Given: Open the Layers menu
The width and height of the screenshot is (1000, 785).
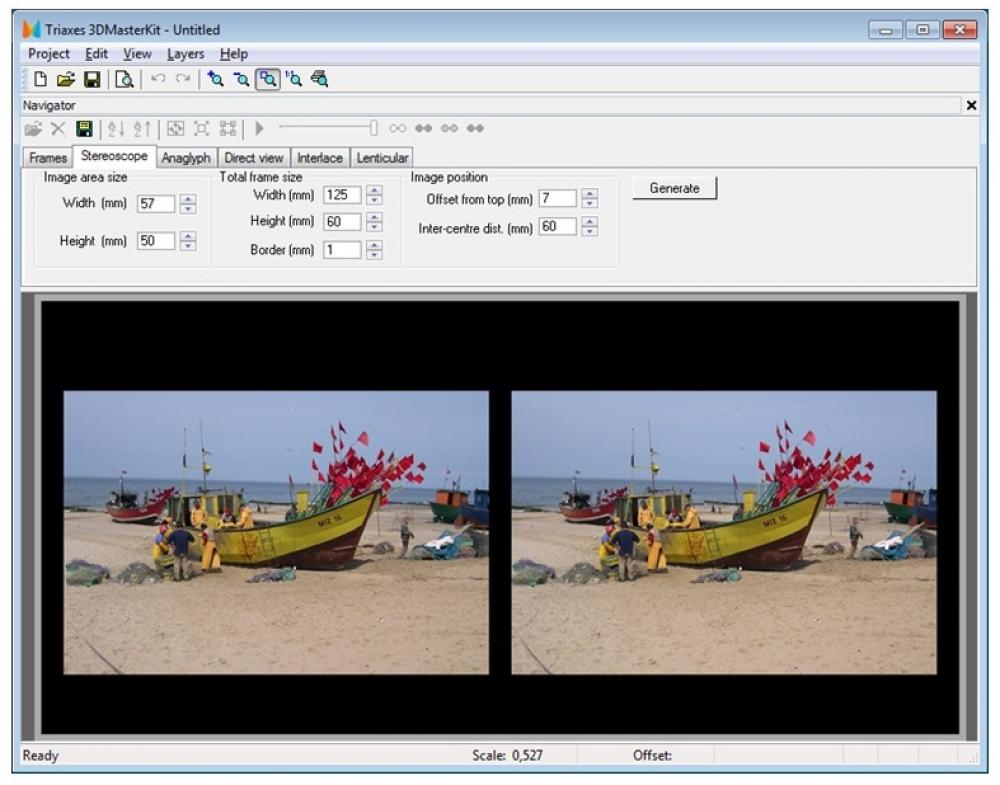Looking at the screenshot, I should coord(183,54).
